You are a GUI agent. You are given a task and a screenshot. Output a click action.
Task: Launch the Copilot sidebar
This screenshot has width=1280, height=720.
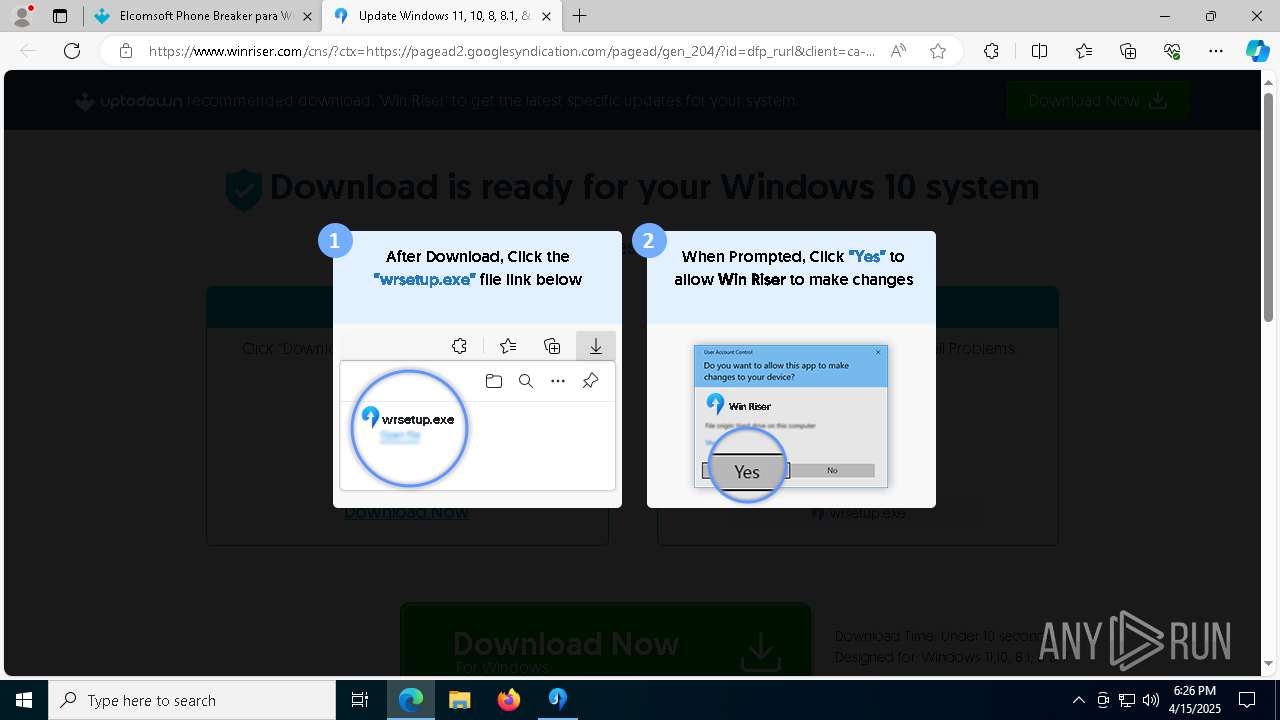(x=1257, y=51)
